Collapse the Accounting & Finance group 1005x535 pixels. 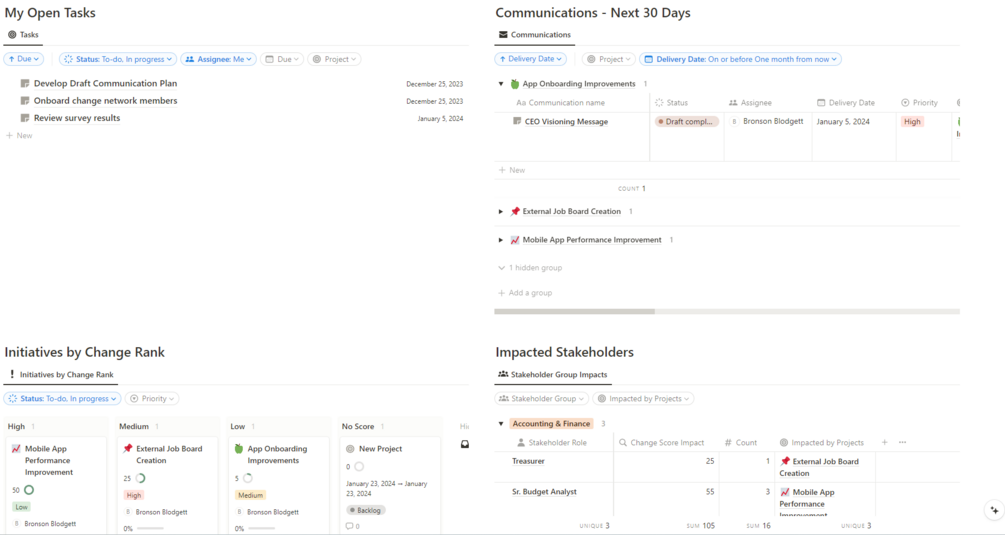(501, 424)
